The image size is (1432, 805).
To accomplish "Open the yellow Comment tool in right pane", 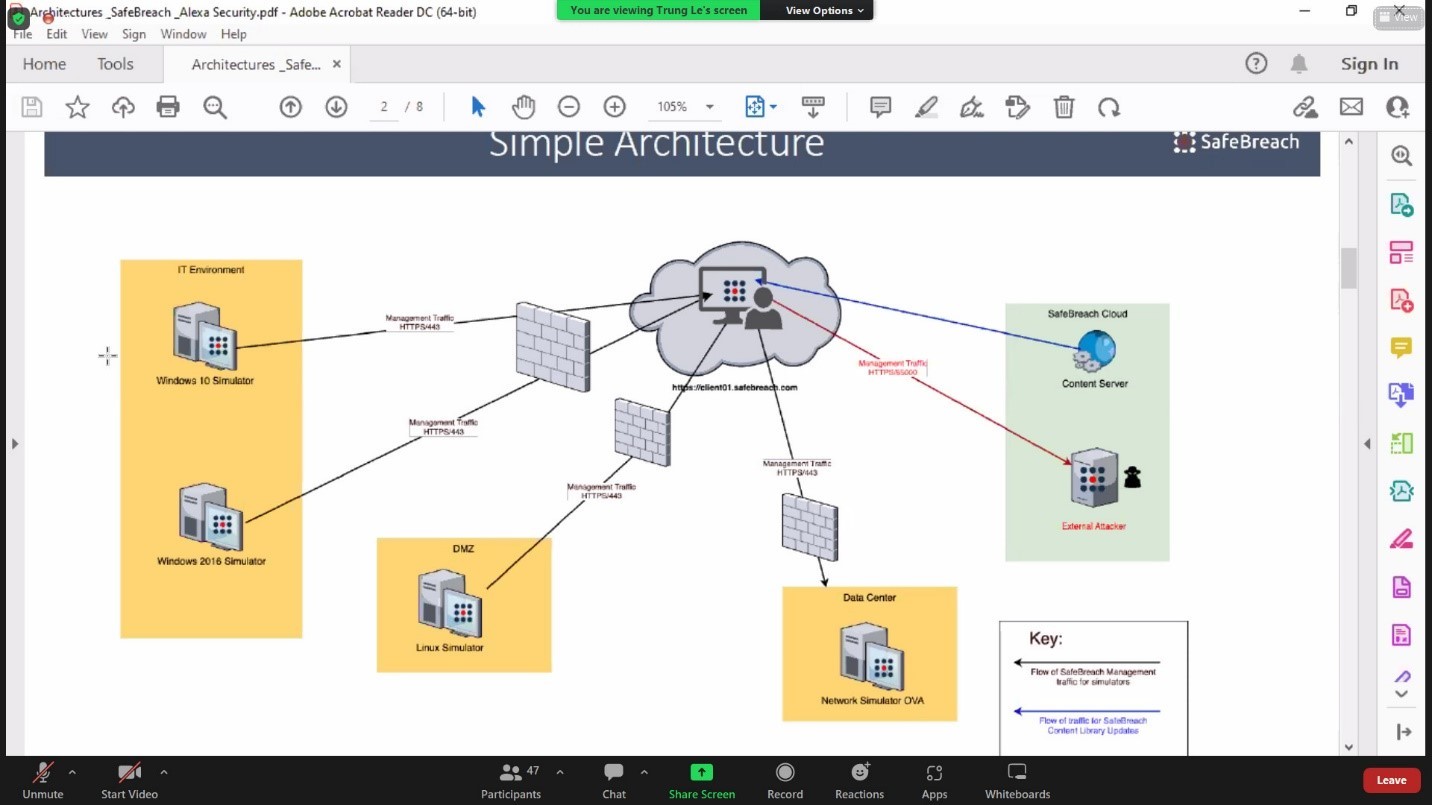I will coord(1401,348).
